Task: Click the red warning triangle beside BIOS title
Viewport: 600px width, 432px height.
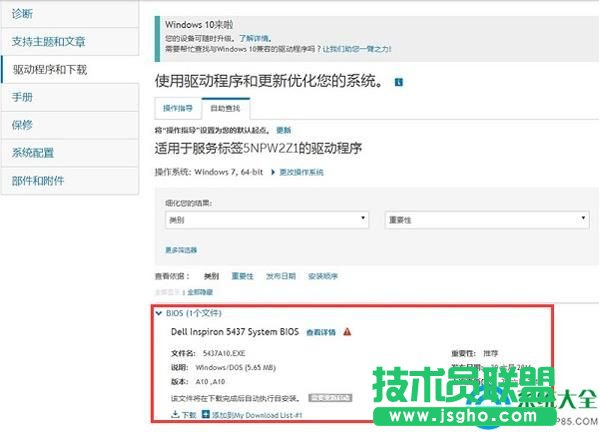Action: [346, 331]
